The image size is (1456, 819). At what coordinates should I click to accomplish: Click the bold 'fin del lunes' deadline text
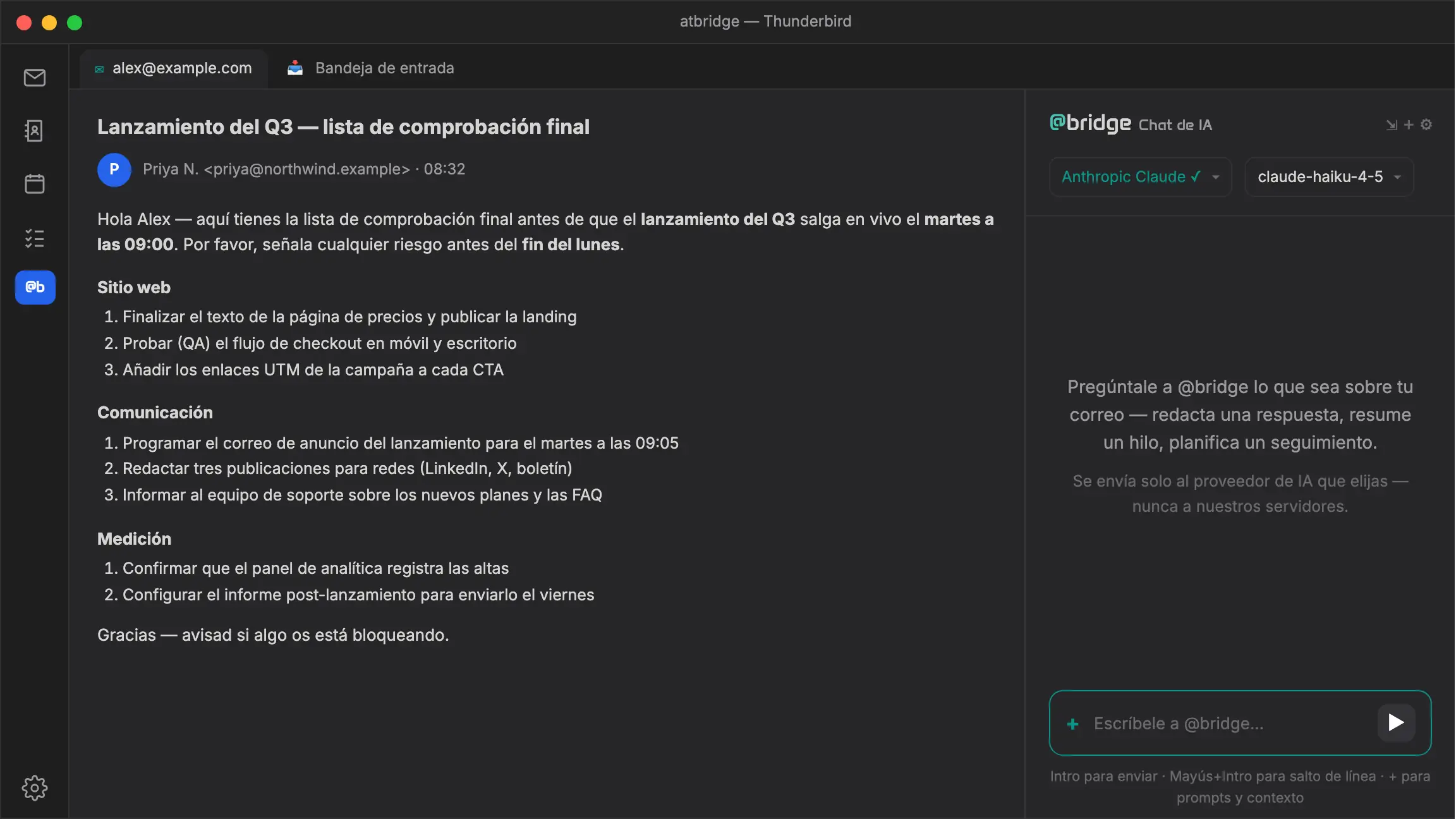coord(571,245)
